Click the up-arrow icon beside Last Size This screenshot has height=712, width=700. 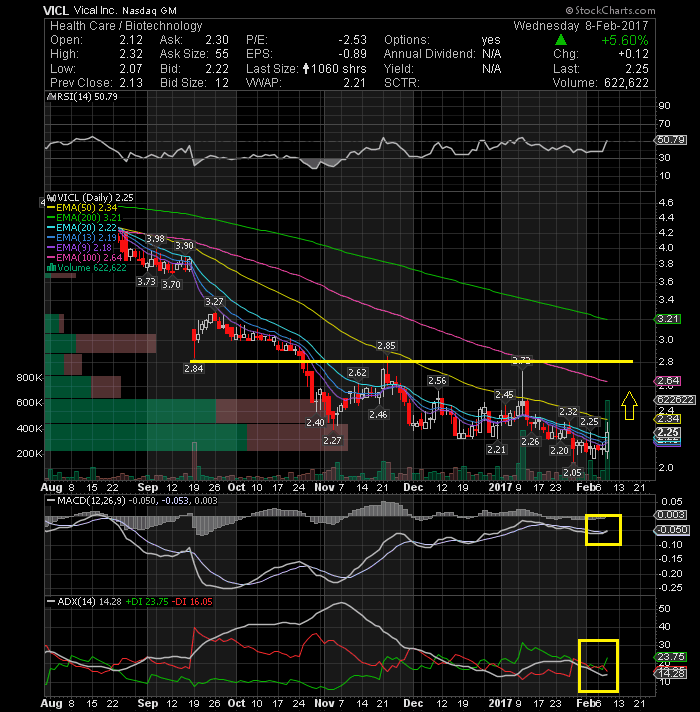(306, 69)
